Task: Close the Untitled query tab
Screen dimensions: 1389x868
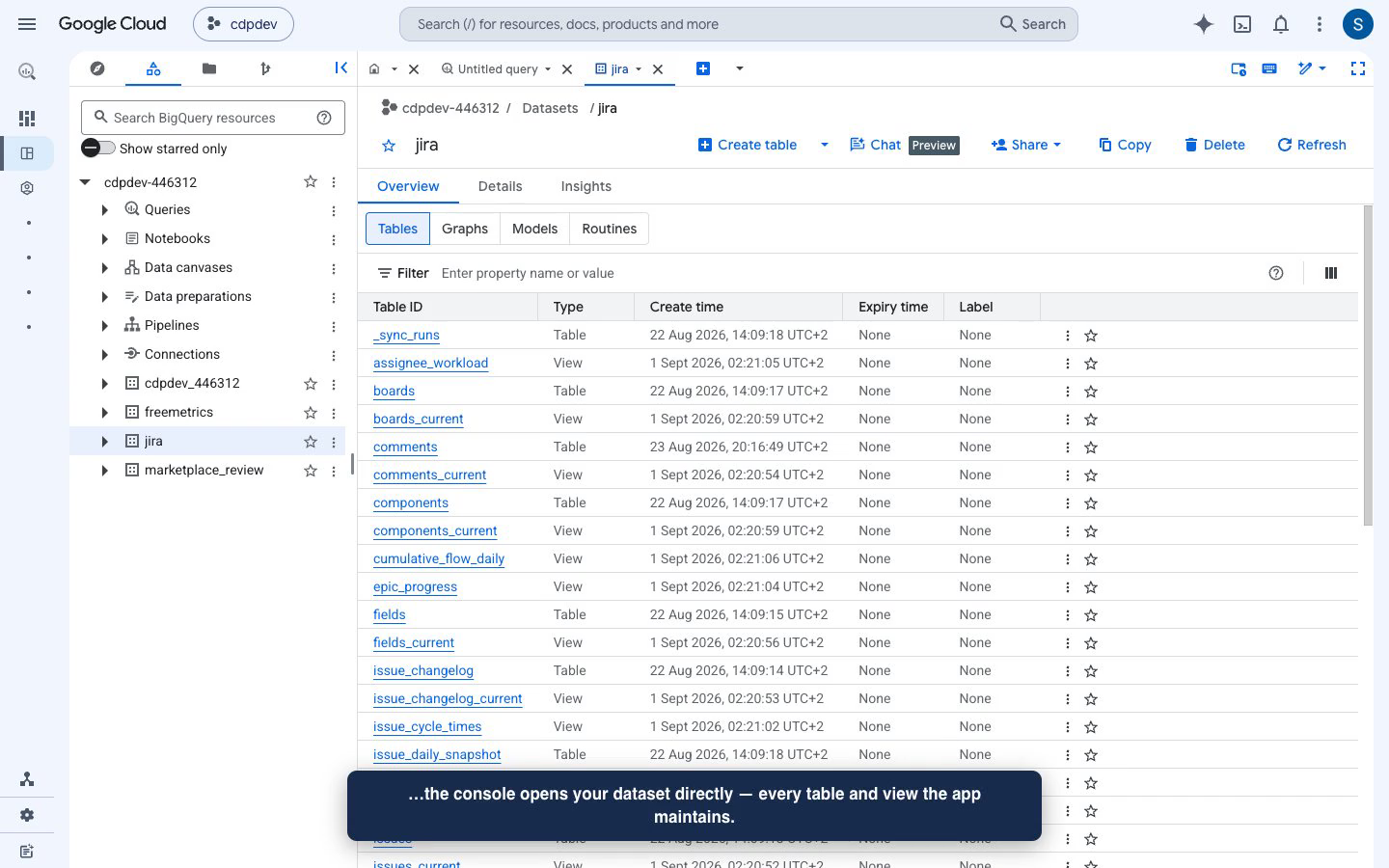Action: (567, 69)
